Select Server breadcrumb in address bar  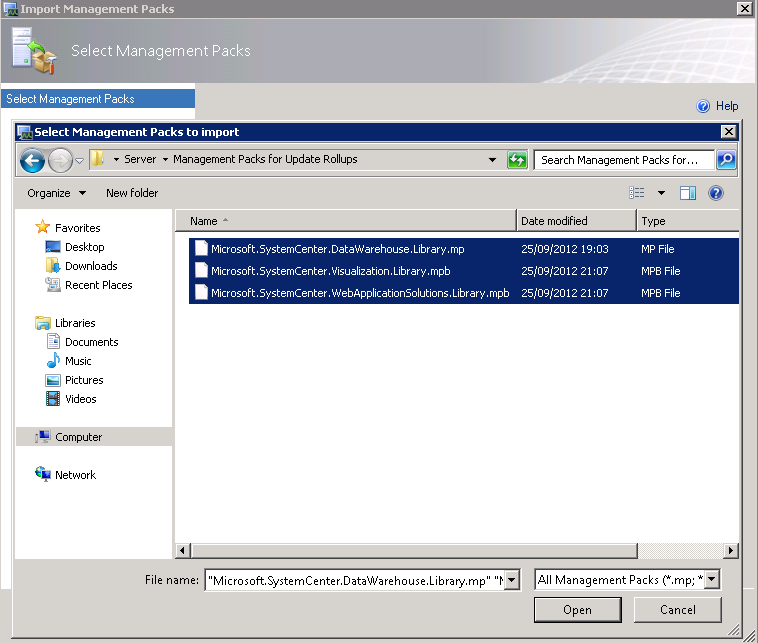click(x=140, y=159)
